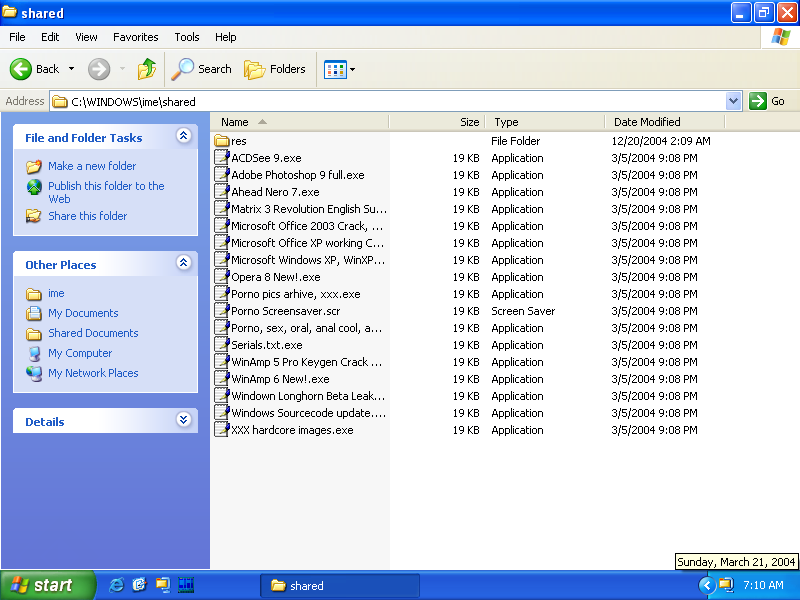
Task: Open the Views icon in toolbar
Action: point(335,69)
